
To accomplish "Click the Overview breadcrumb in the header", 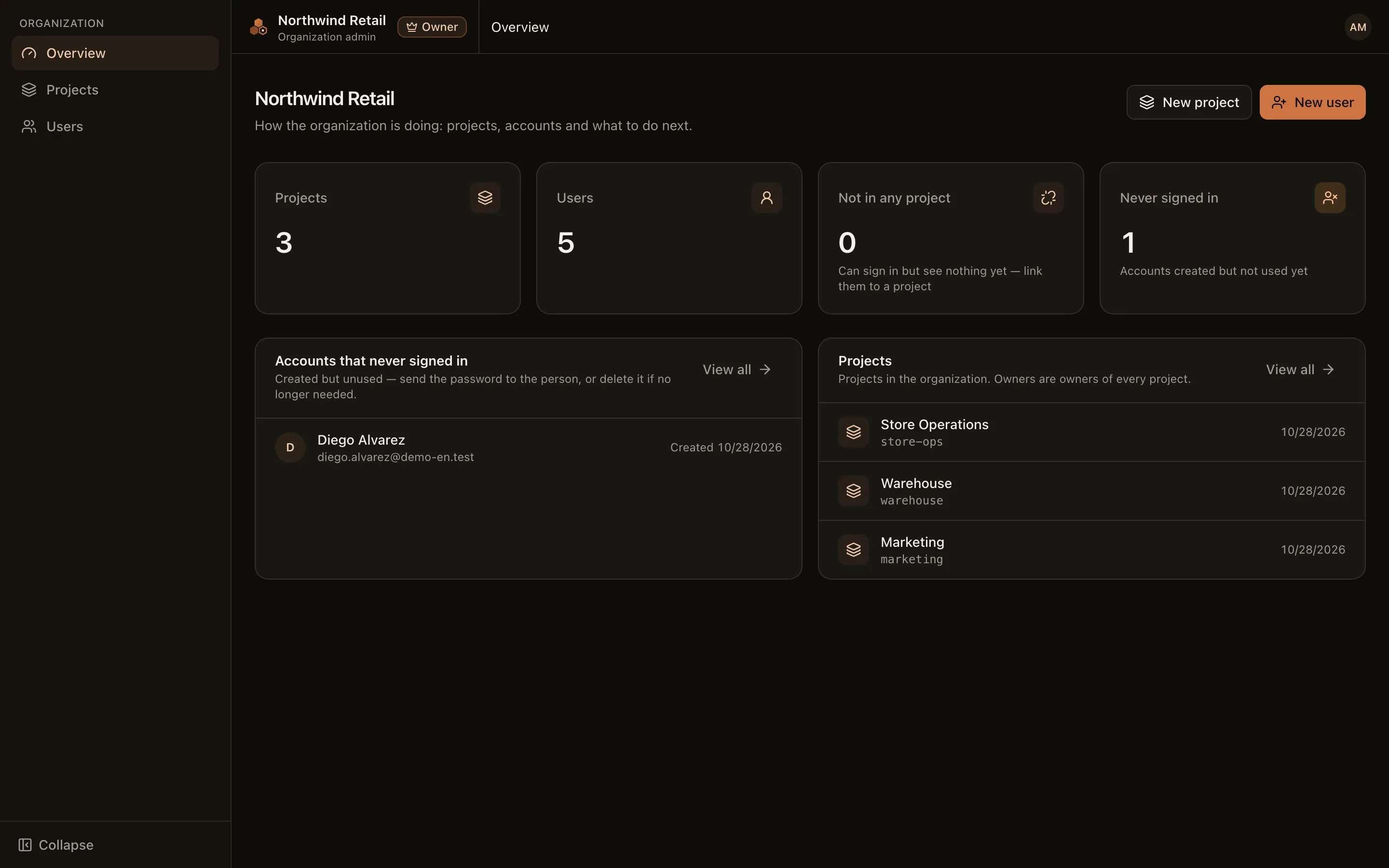I will pos(519,27).
